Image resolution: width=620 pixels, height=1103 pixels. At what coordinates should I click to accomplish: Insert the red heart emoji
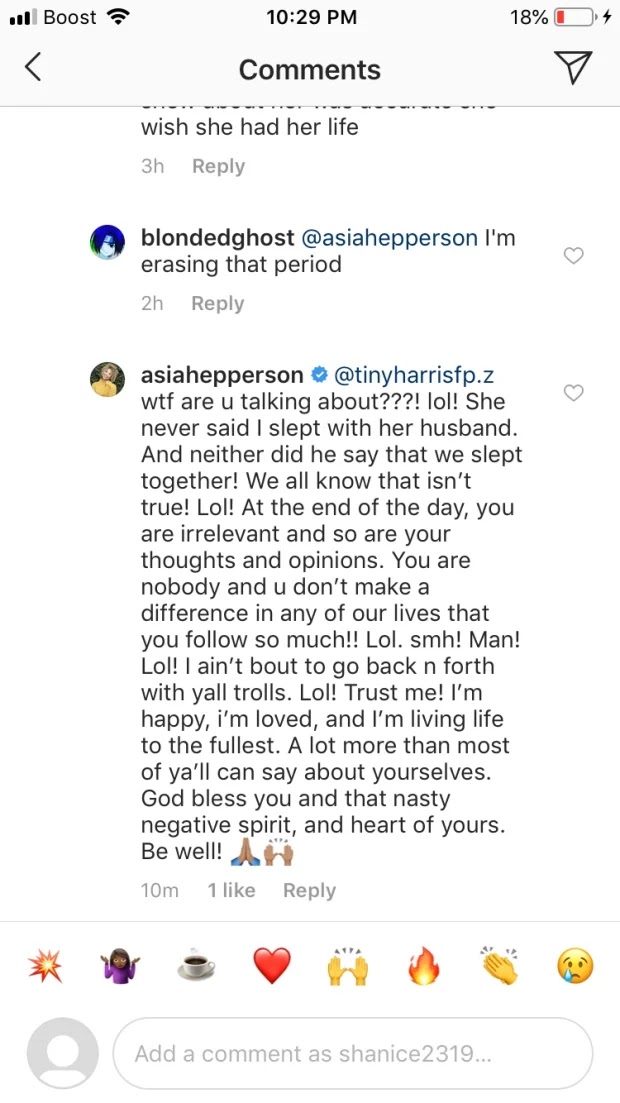pos(271,966)
